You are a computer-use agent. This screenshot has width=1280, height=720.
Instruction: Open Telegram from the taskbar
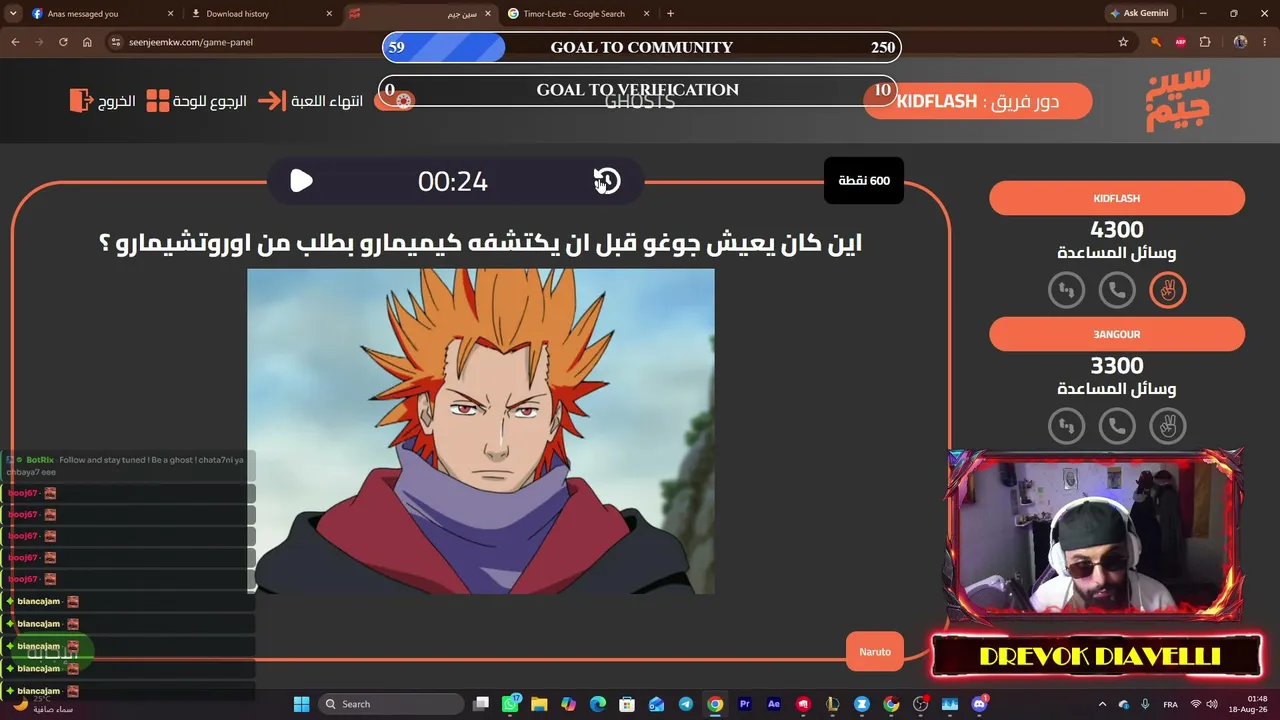[685, 704]
